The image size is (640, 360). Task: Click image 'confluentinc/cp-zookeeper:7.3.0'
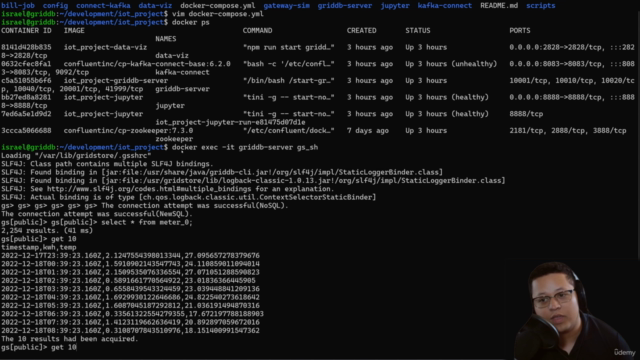[x=128, y=131]
